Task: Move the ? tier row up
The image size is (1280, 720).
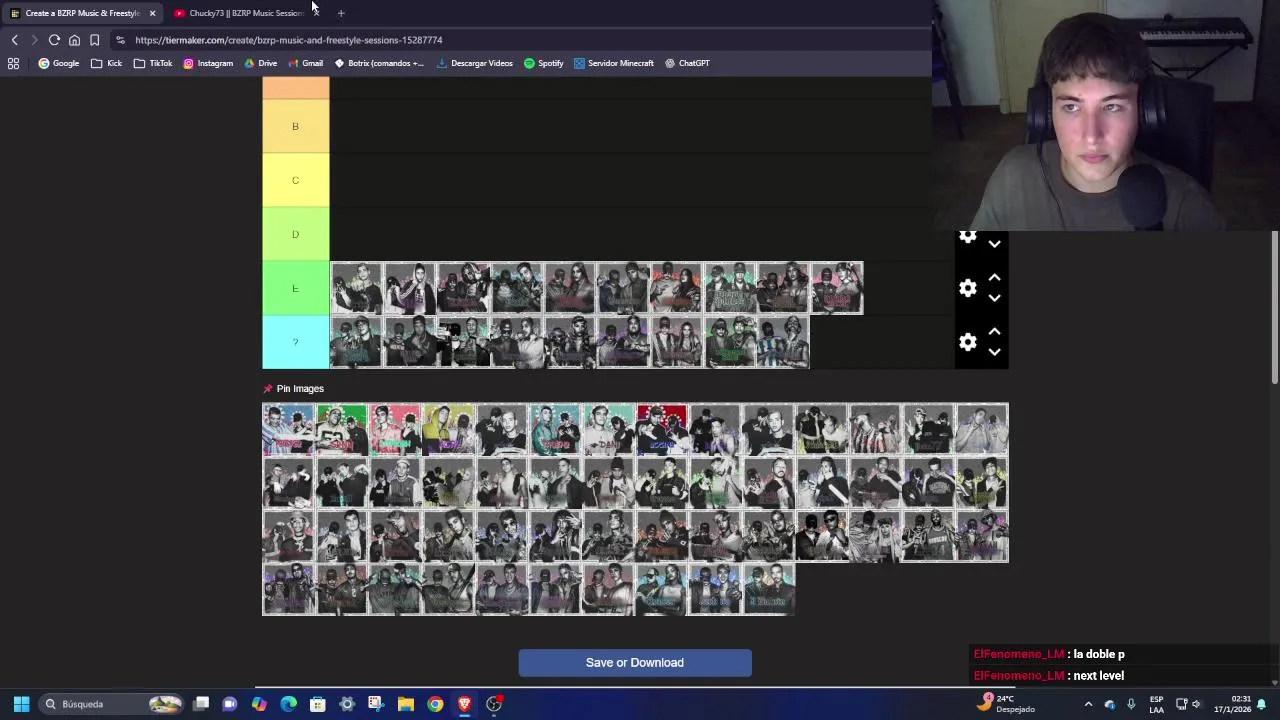Action: 994,332
